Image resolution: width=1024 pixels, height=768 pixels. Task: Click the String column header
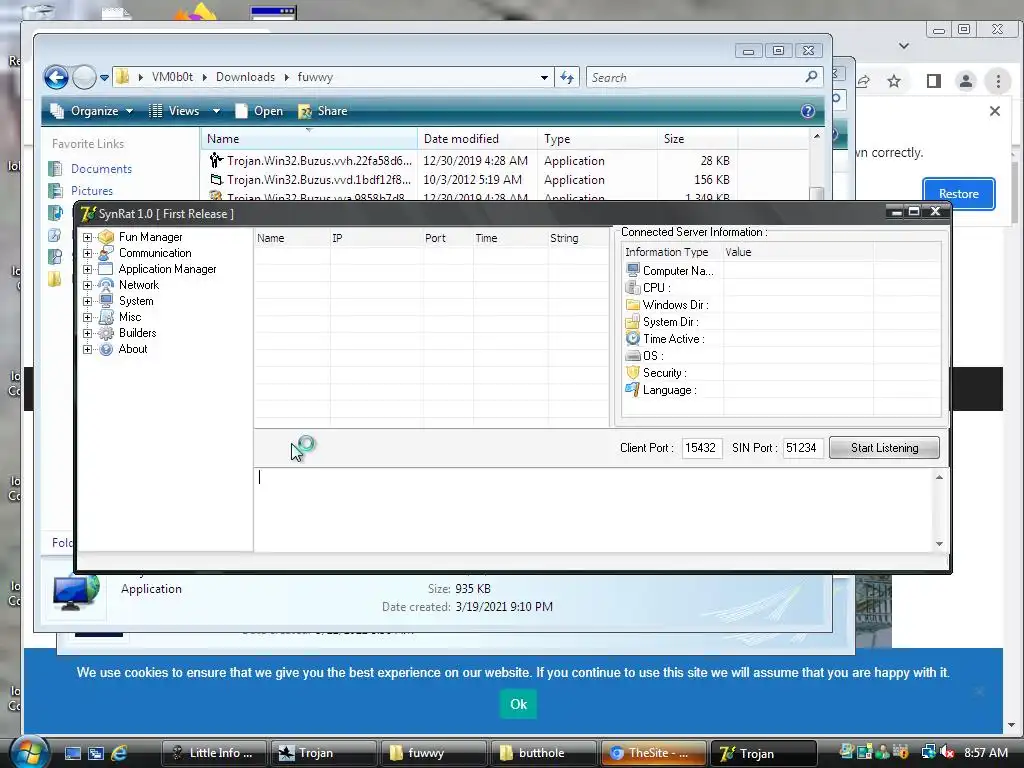tap(578, 238)
